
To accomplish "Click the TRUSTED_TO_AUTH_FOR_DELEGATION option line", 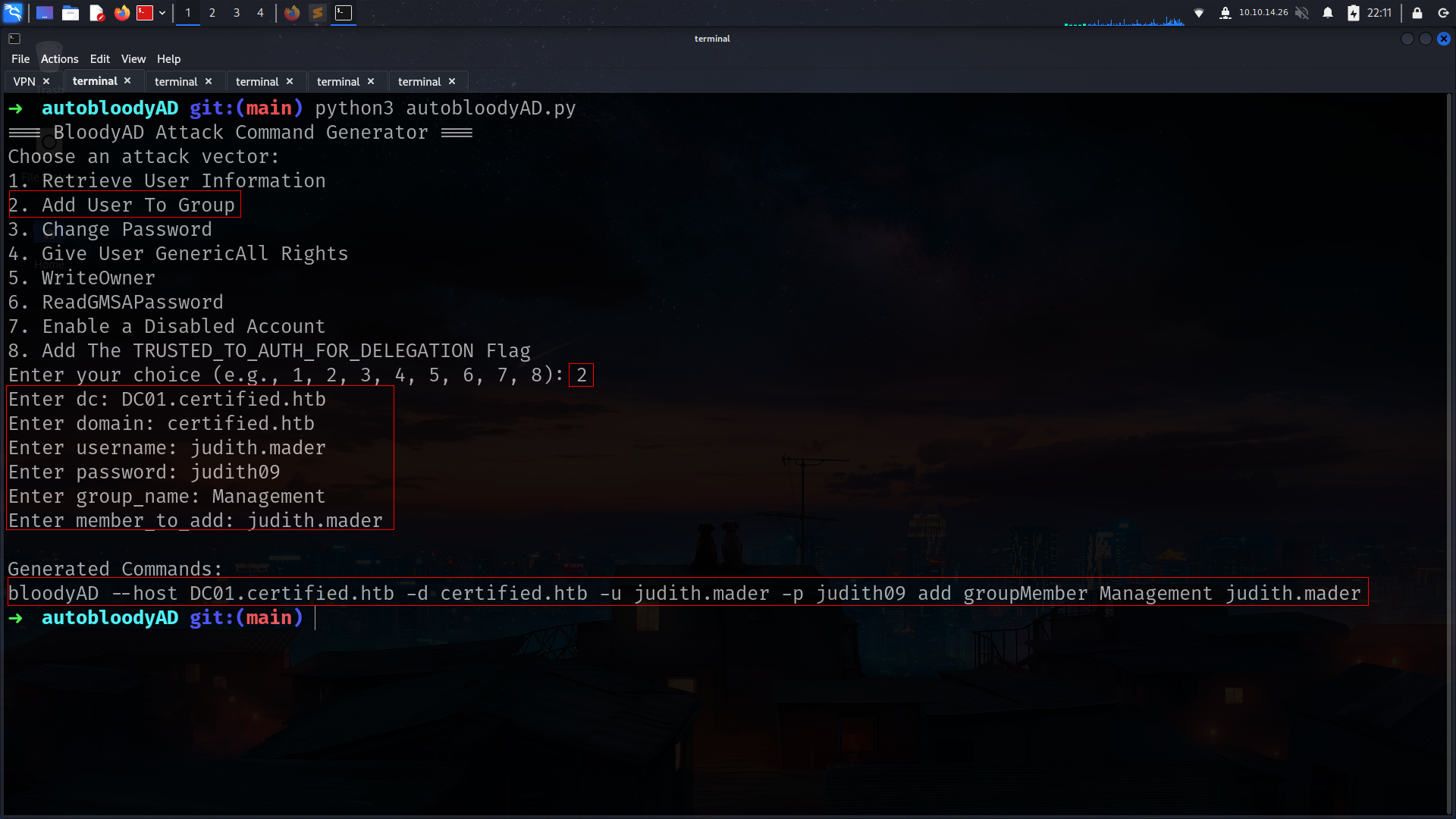I will [269, 351].
